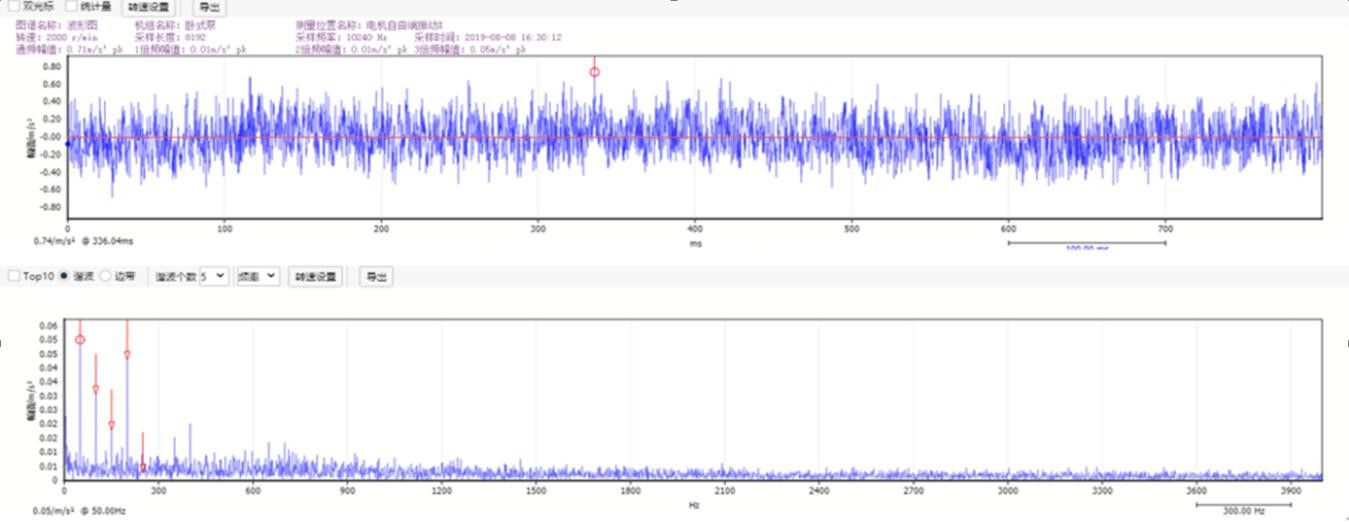Viewport: 1349px width, 524px height.
Task: Select the 谐波 harmonic radio button
Action: (x=65, y=276)
